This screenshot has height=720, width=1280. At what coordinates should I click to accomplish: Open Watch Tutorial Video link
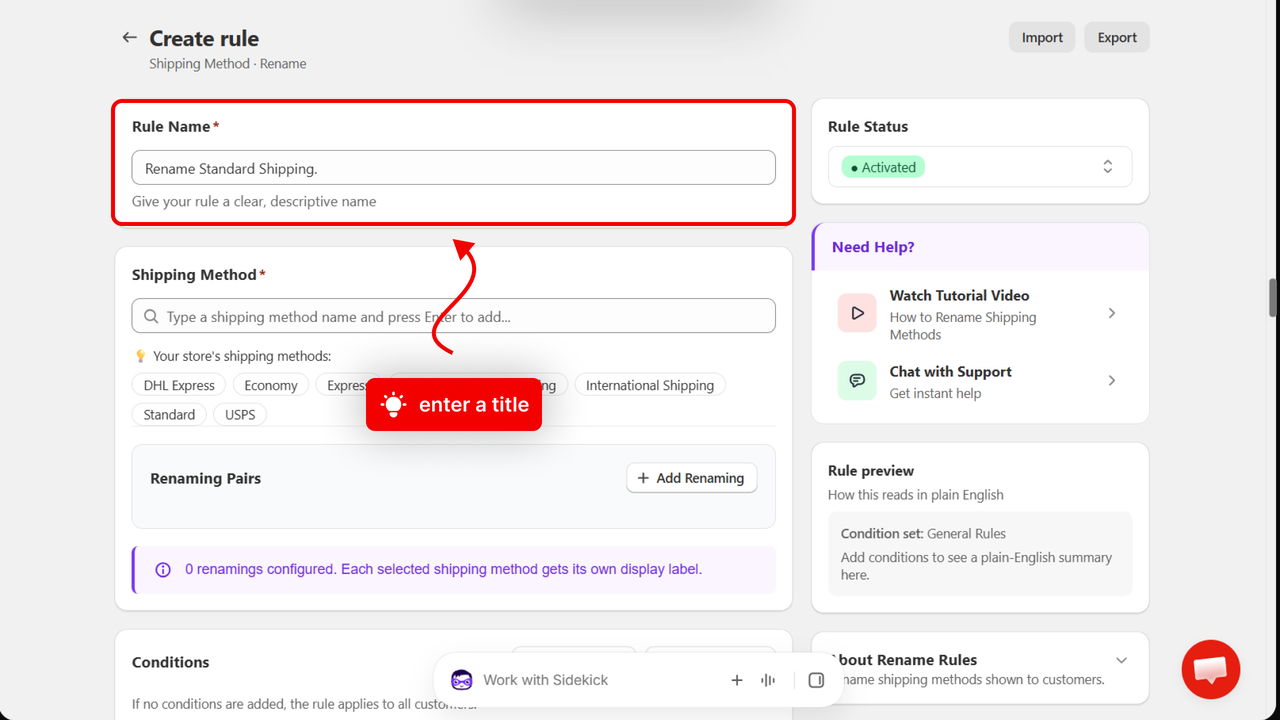click(959, 295)
